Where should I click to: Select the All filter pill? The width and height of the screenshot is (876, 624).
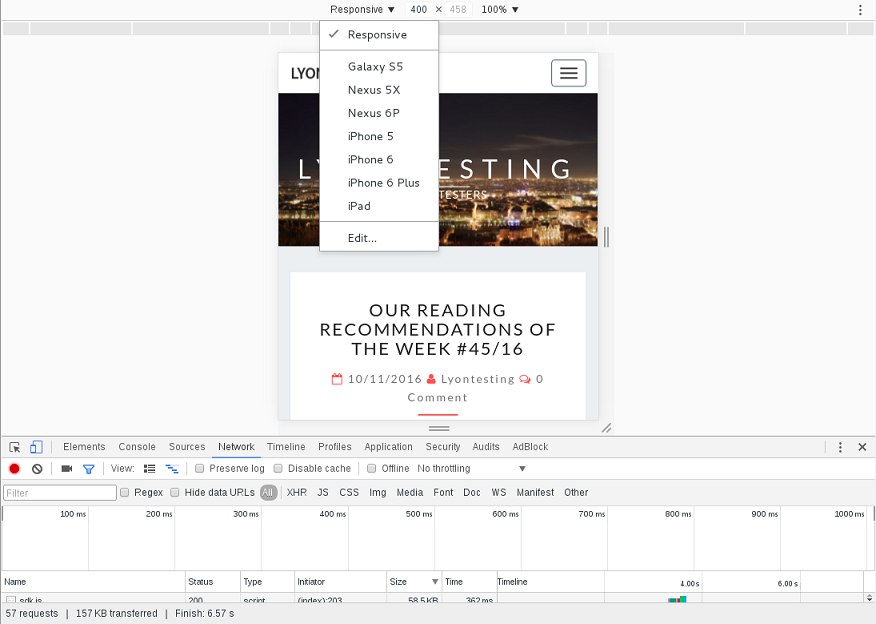tap(268, 492)
